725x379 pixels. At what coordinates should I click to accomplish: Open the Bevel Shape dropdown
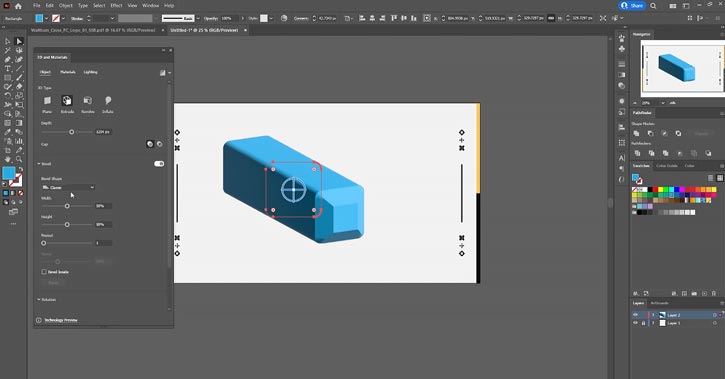click(x=68, y=187)
